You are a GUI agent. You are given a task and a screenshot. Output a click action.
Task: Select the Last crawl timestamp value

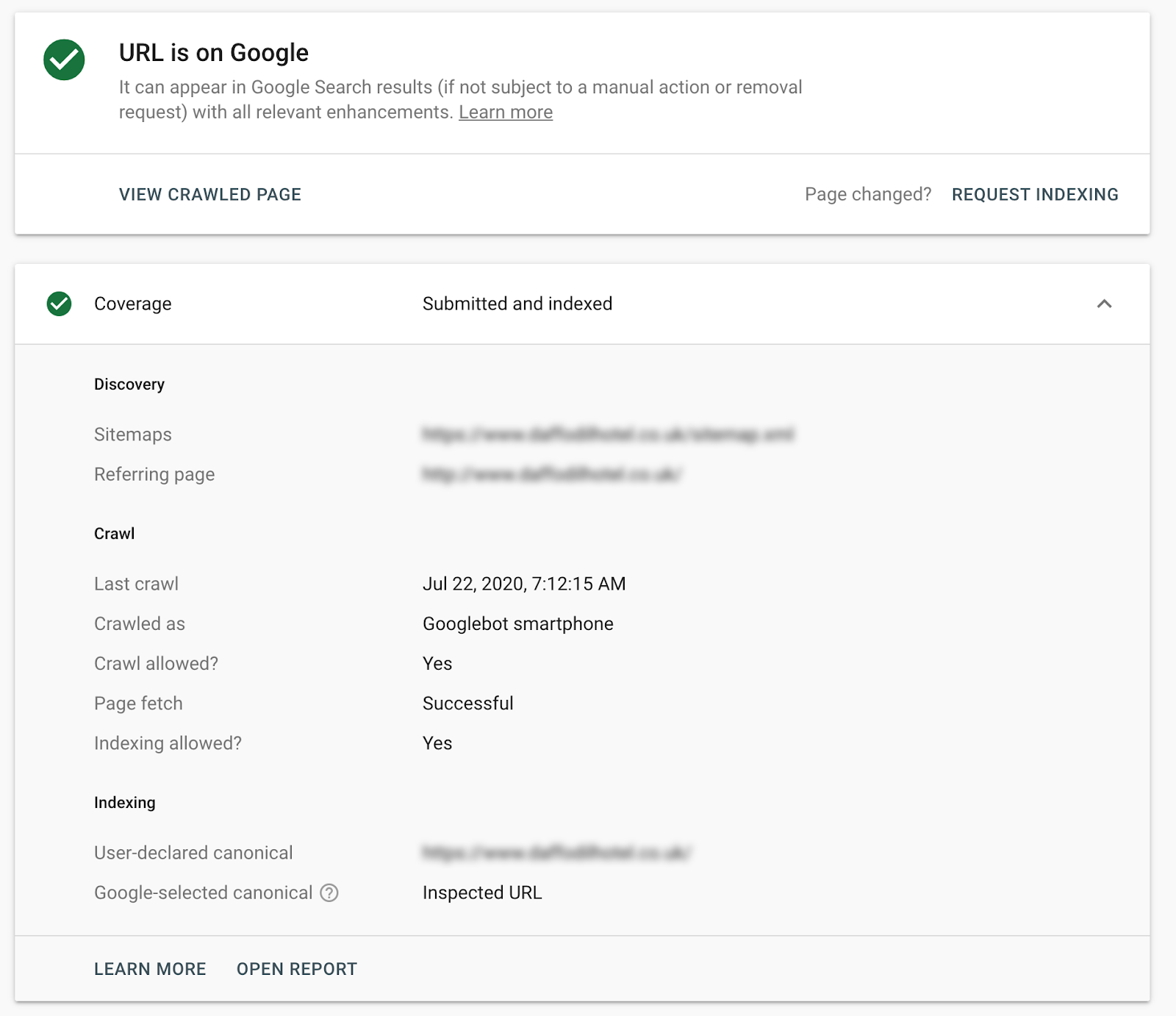click(523, 583)
